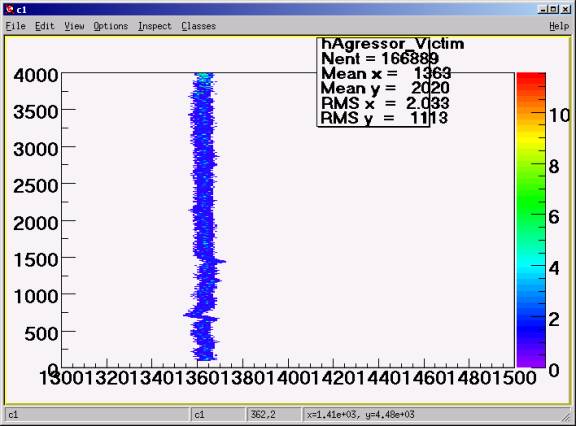Viewport: 576px width, 426px height.
Task: Click the Nent entry in stats box
Action: 379,58
